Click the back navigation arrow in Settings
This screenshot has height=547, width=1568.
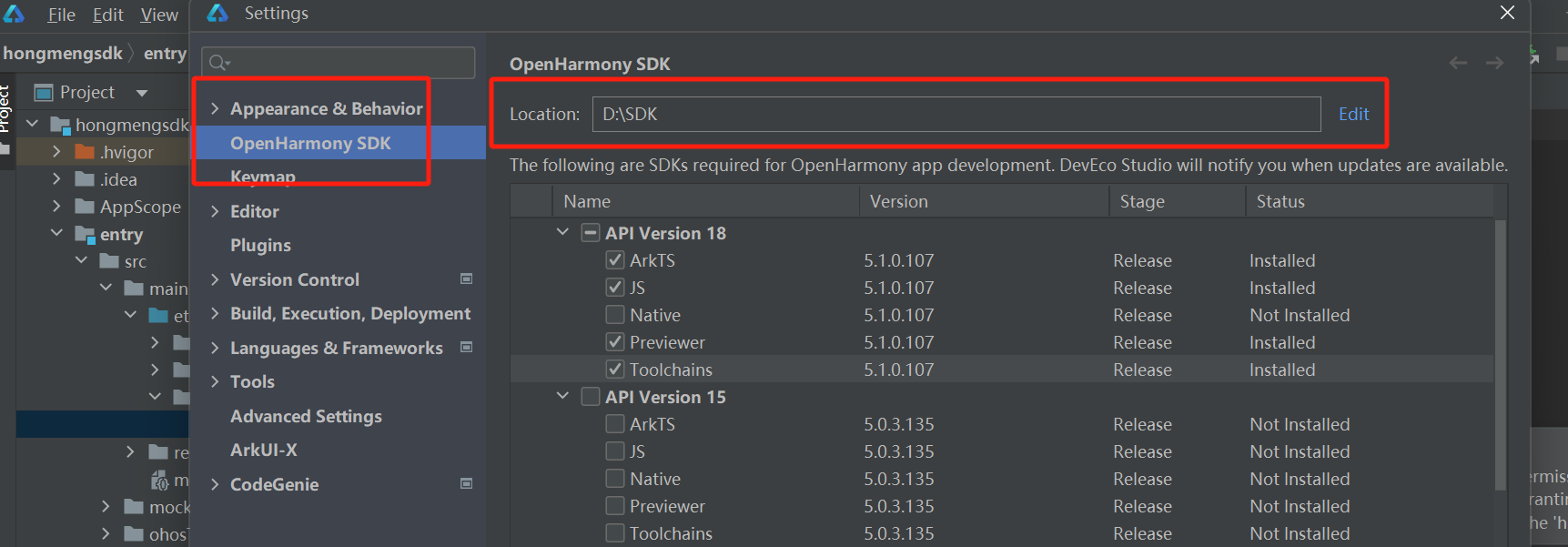click(x=1458, y=63)
